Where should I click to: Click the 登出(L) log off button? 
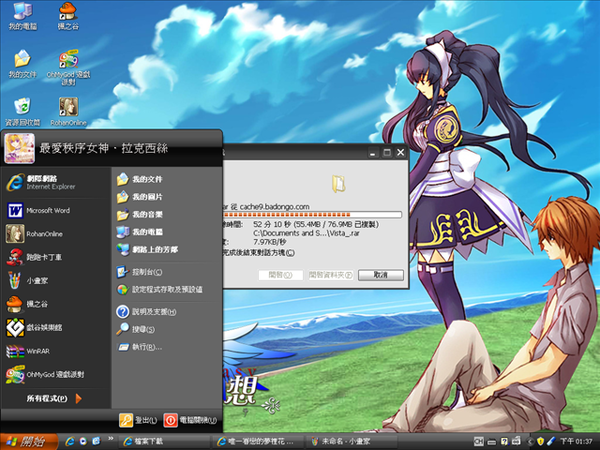[x=138, y=420]
